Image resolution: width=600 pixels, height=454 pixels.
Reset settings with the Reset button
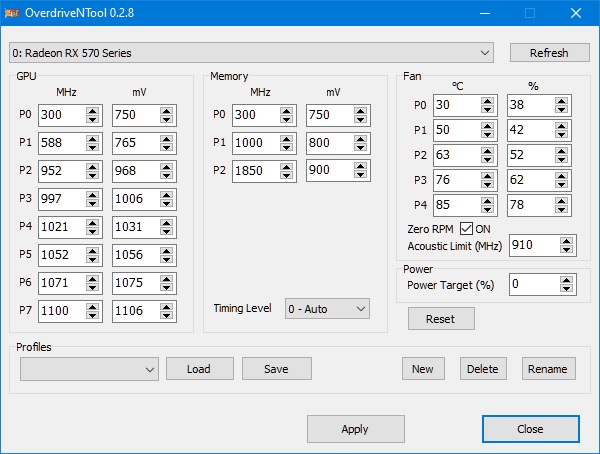click(x=441, y=319)
